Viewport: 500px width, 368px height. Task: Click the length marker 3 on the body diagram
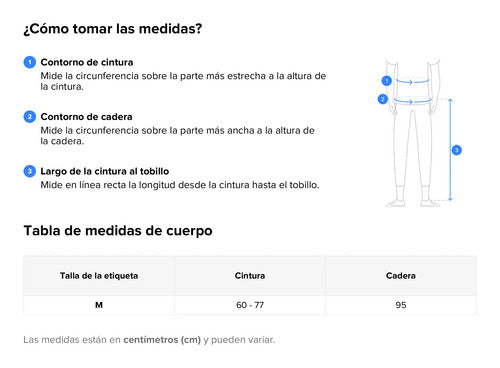pos(457,150)
